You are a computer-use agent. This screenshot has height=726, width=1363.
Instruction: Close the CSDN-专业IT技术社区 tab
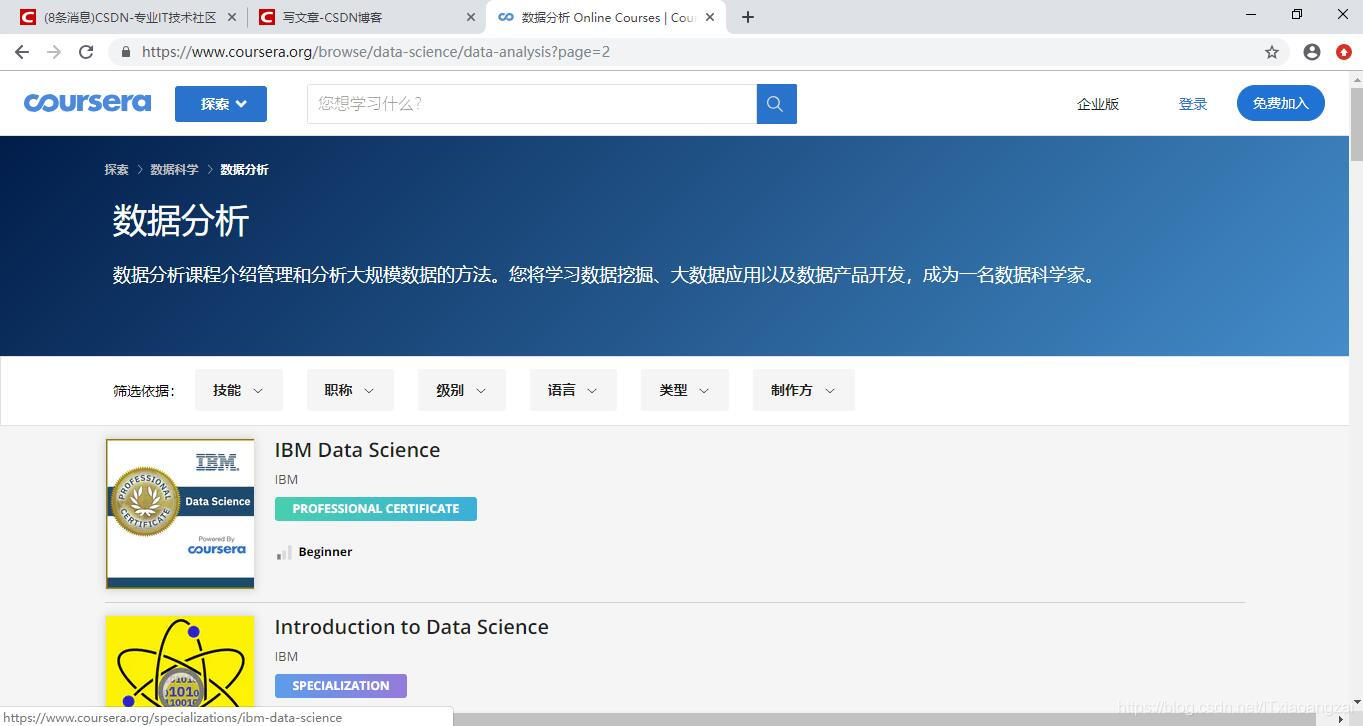click(232, 17)
